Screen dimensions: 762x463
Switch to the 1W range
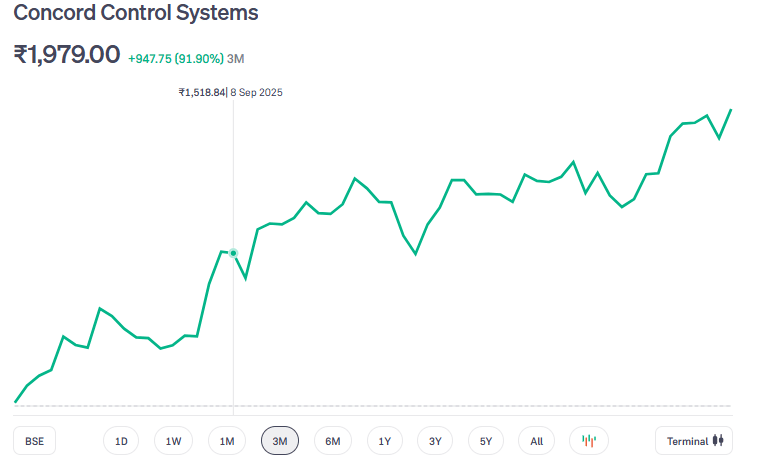pyautogui.click(x=173, y=441)
